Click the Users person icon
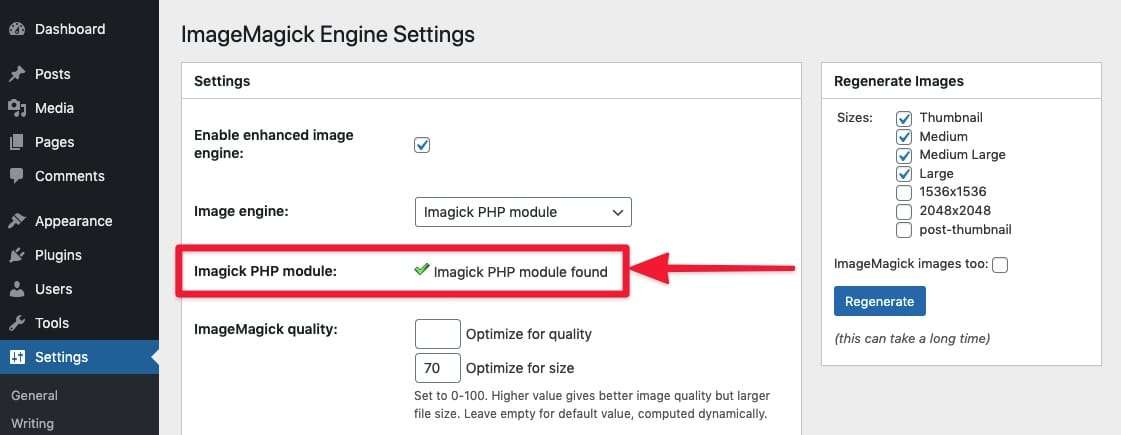Screen dimensions: 1121x435 point(17,289)
